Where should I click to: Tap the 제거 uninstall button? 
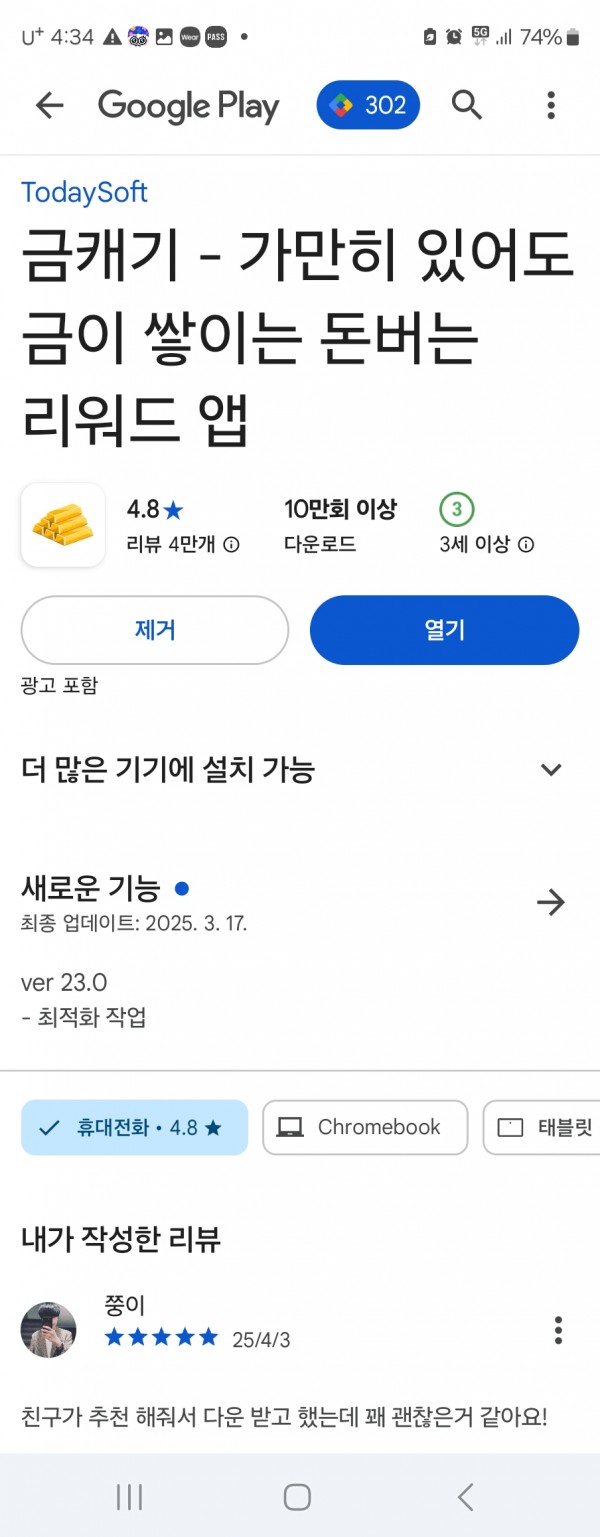[155, 630]
